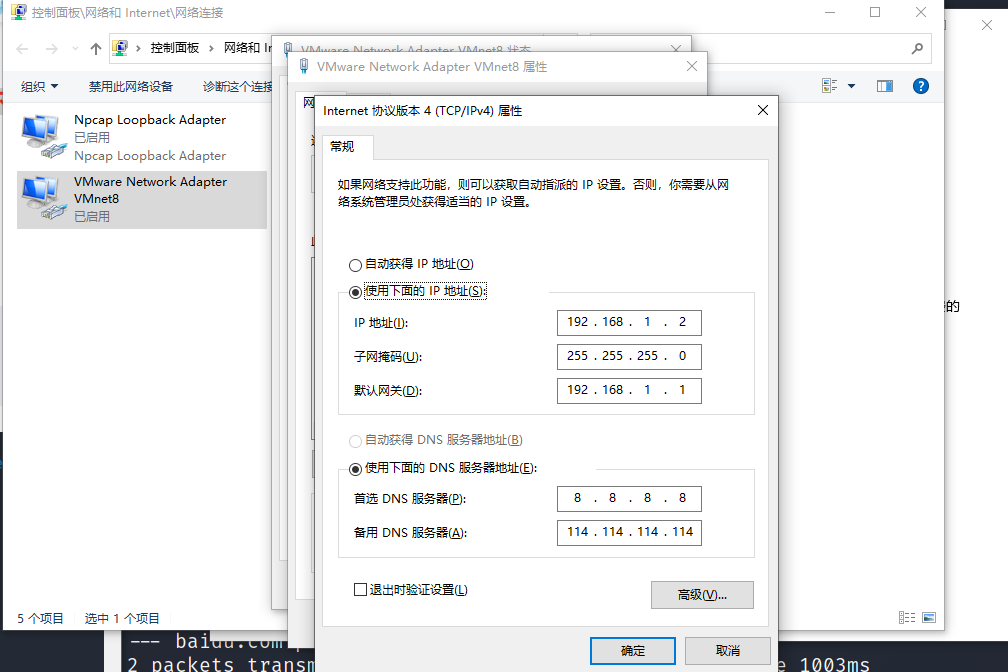The image size is (1008, 672).
Task: Click the VMnet8 属性 dialog adapter icon
Action: 304,66
